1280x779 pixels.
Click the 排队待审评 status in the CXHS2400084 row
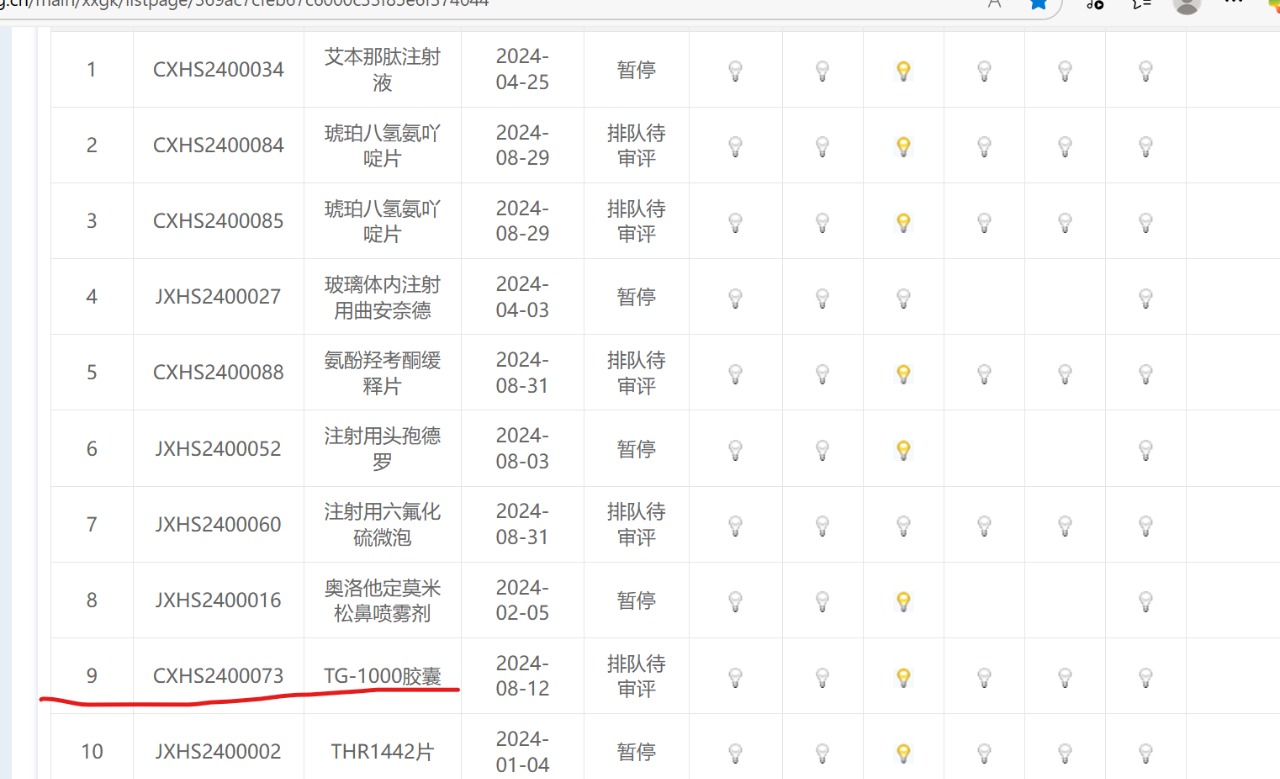click(x=636, y=145)
